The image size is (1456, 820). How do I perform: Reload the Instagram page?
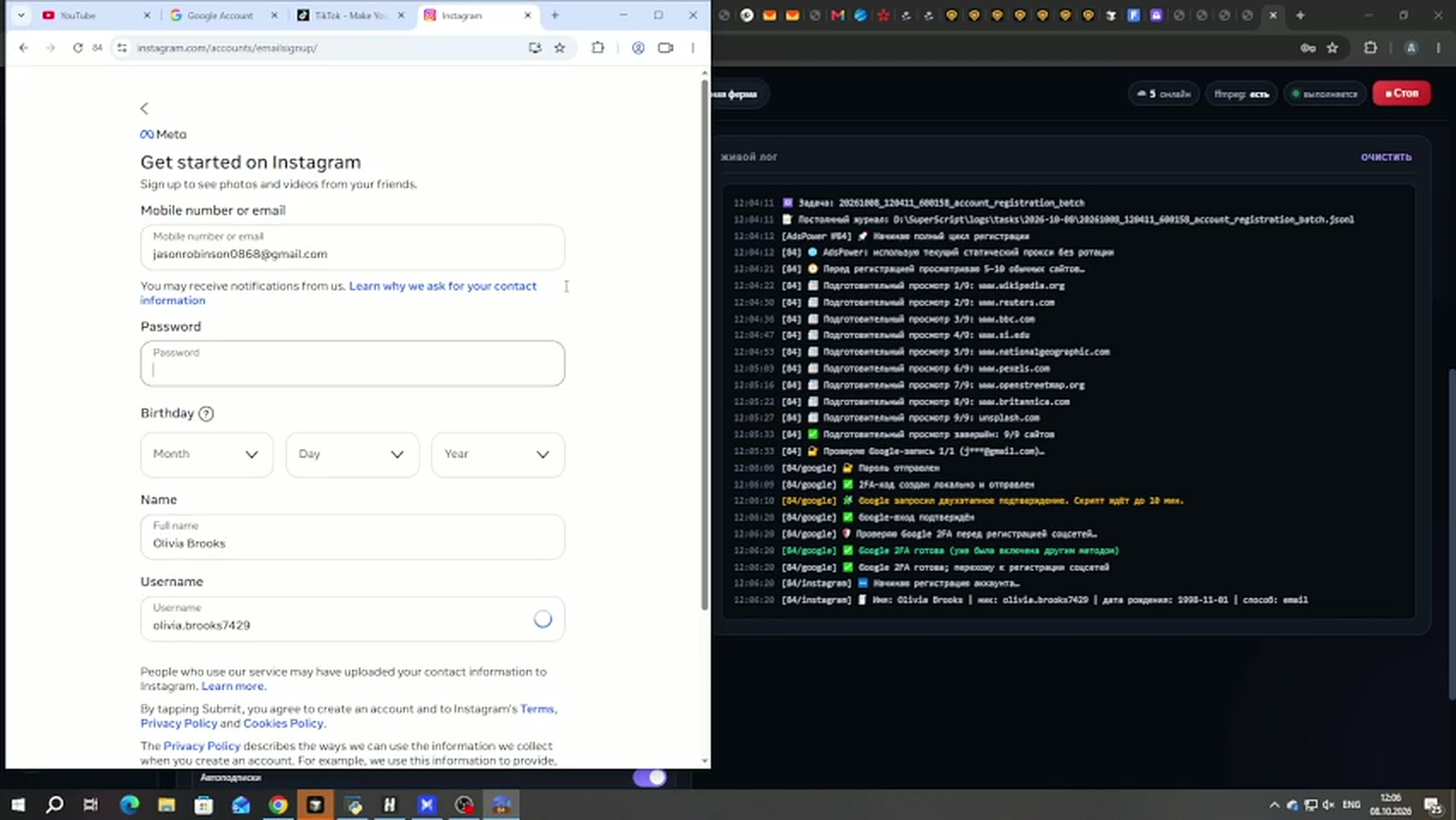click(x=78, y=48)
